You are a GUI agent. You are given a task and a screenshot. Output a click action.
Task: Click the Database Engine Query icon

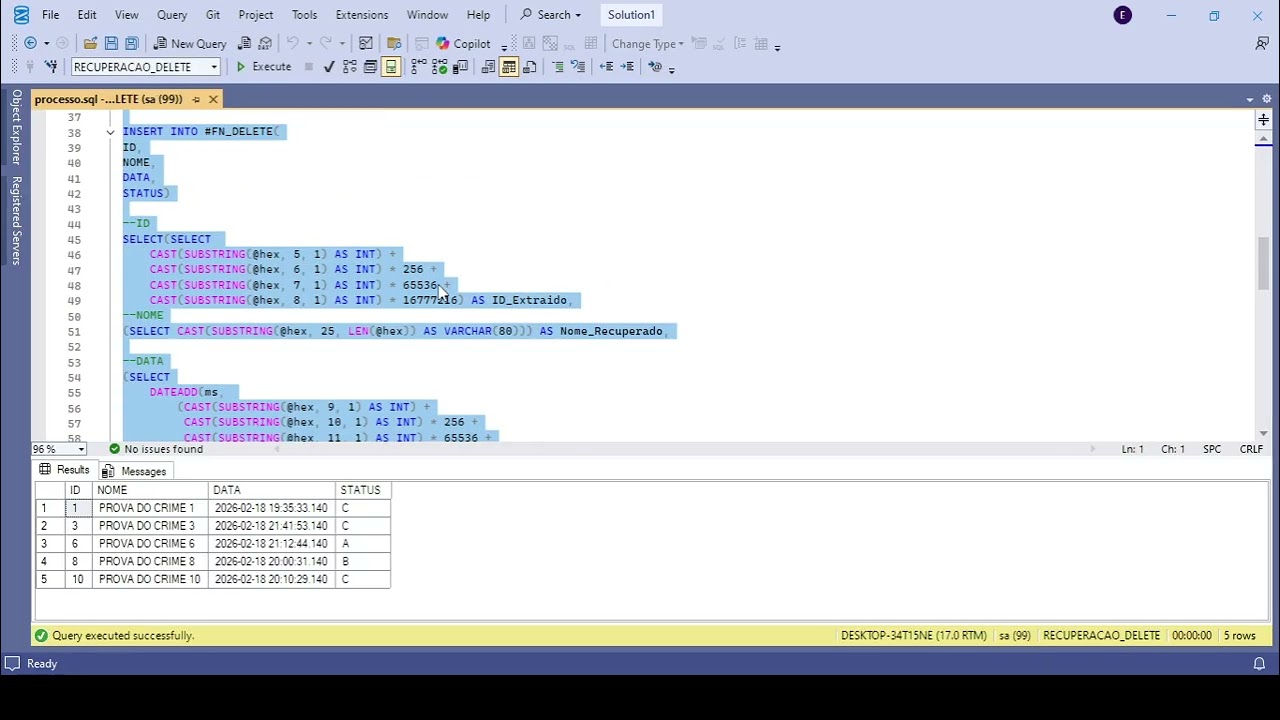(245, 43)
